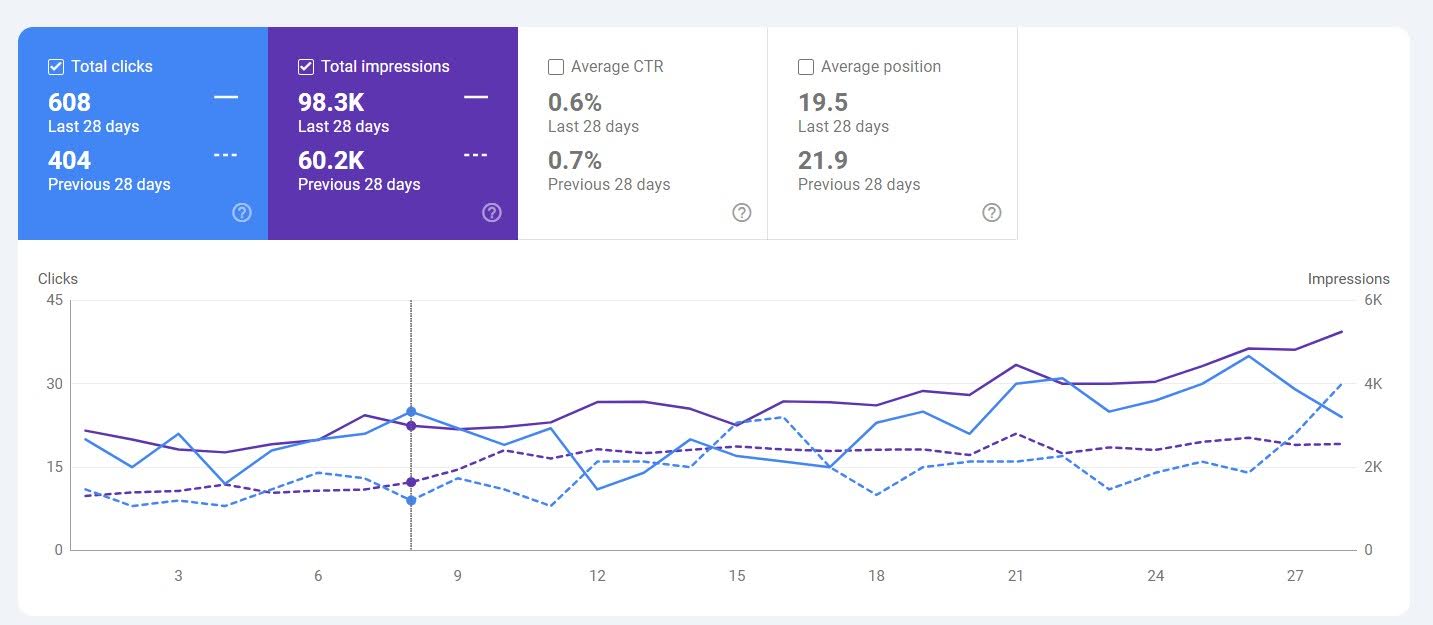This screenshot has width=1433, height=625.
Task: Click the 0.6% average CTR value
Action: (575, 102)
